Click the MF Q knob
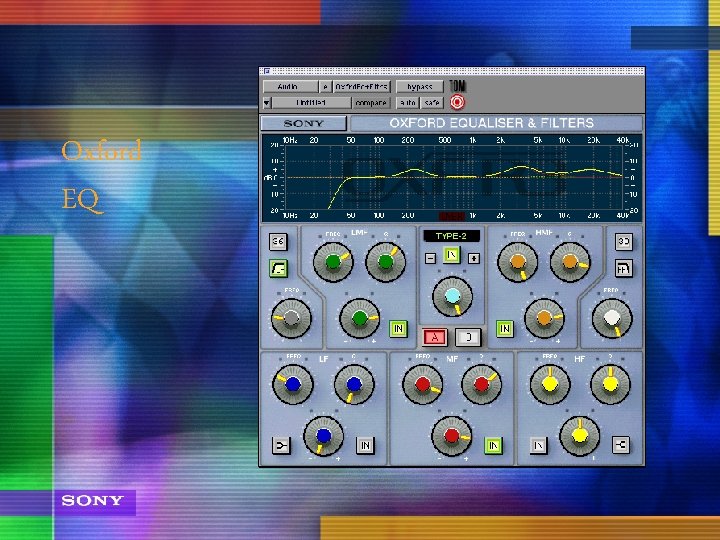The image size is (720, 540). pyautogui.click(x=481, y=384)
